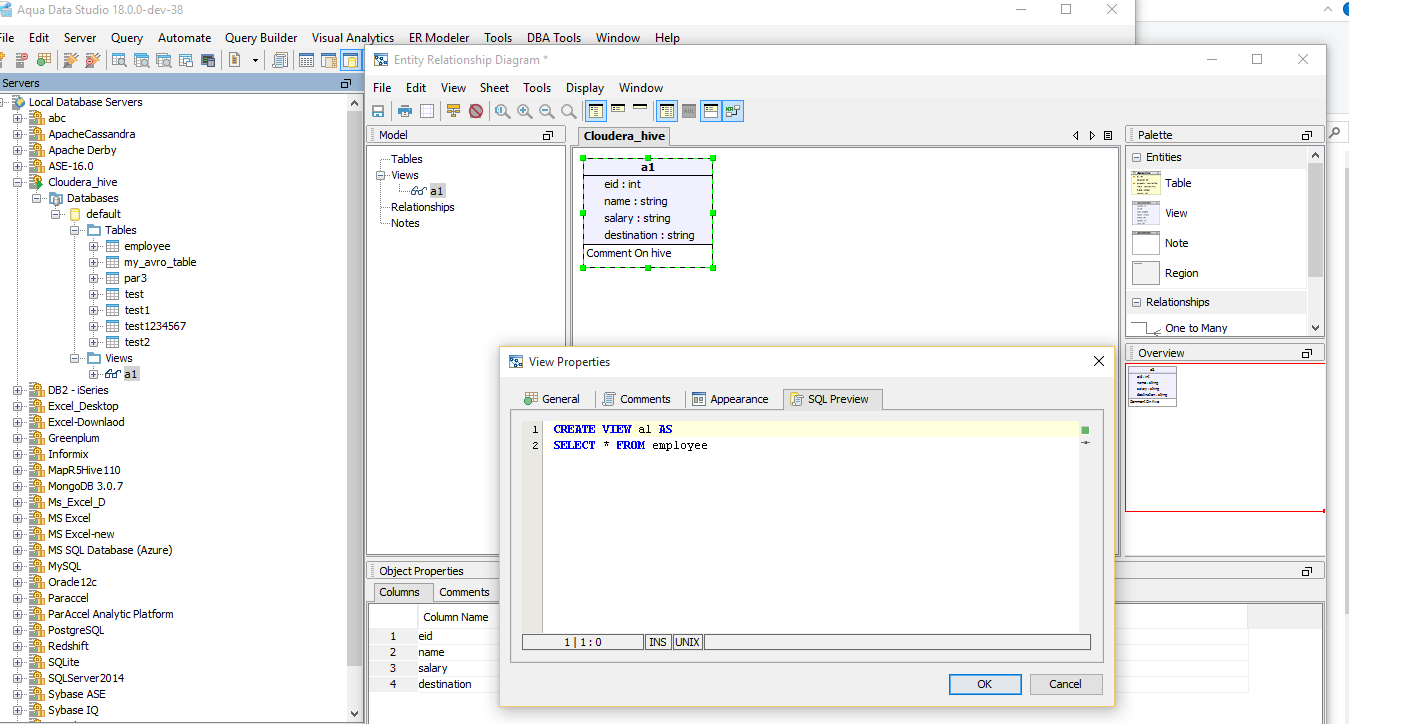Click SQL line "SELECT * FROM employee"
This screenshot has width=1412, height=724.
click(630, 445)
